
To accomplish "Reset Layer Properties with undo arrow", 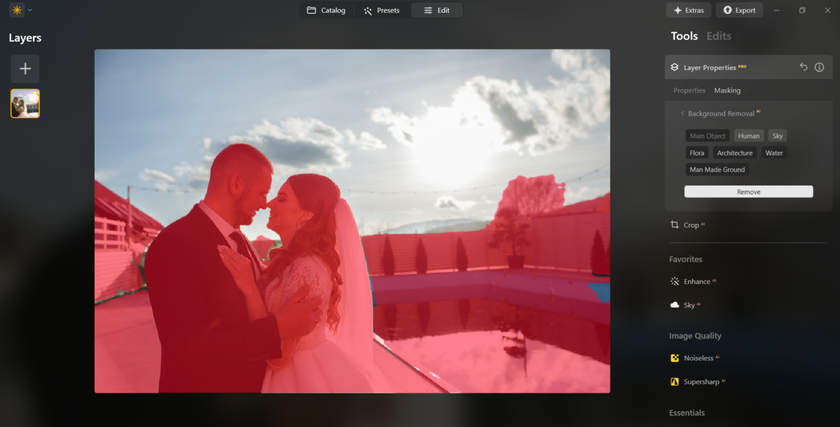I will [x=803, y=67].
